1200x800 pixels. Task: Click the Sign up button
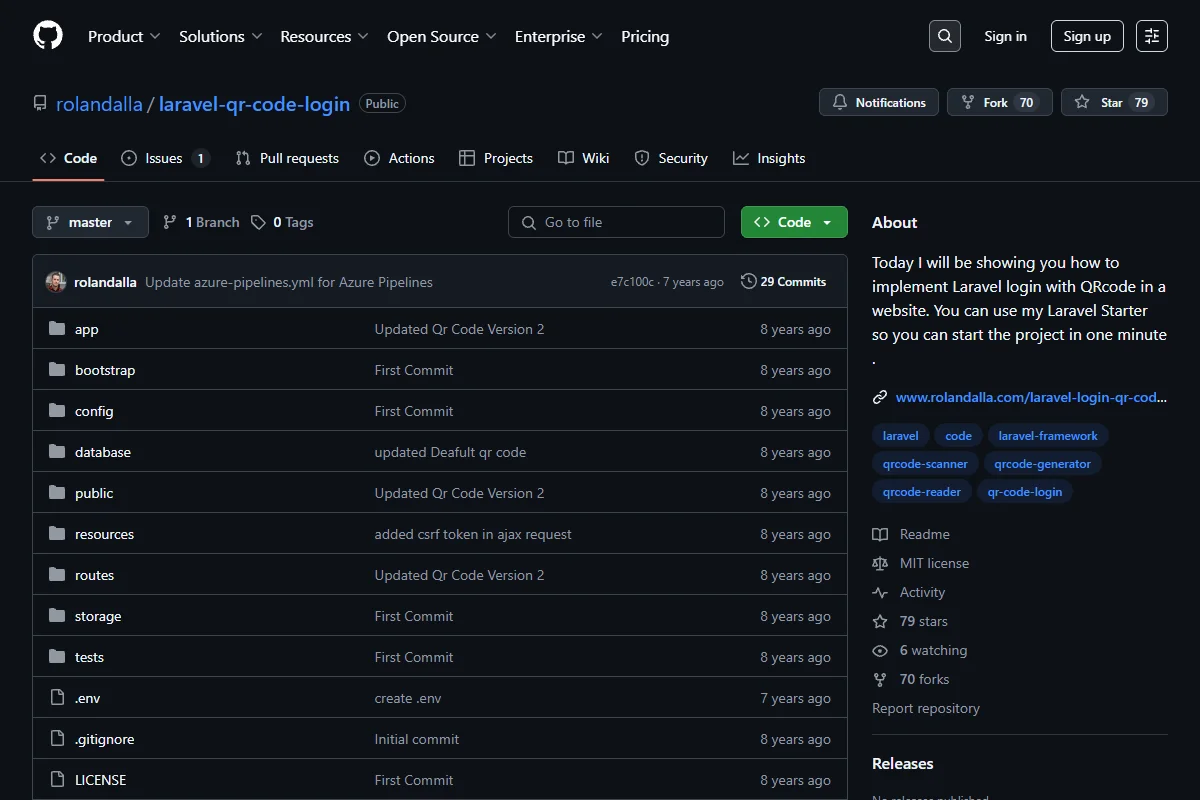point(1087,36)
